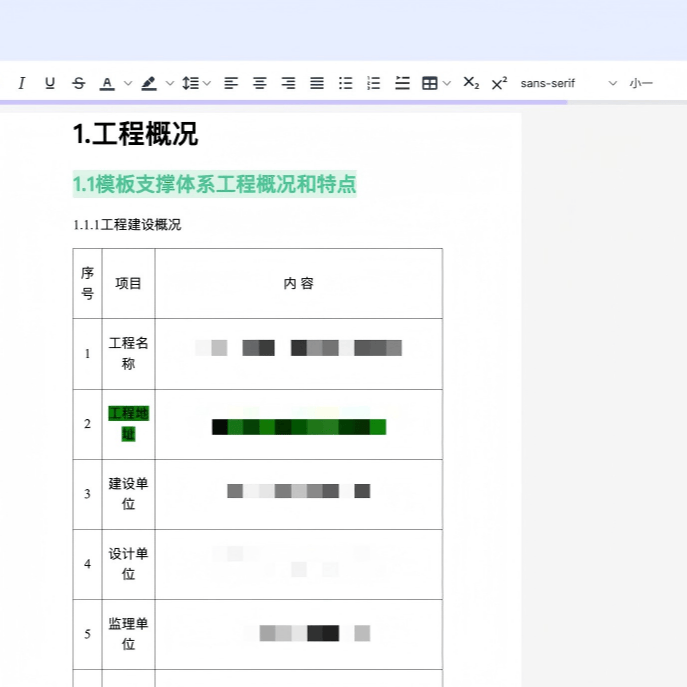
Task: Toggle subscript formatting
Action: pyautogui.click(x=471, y=83)
